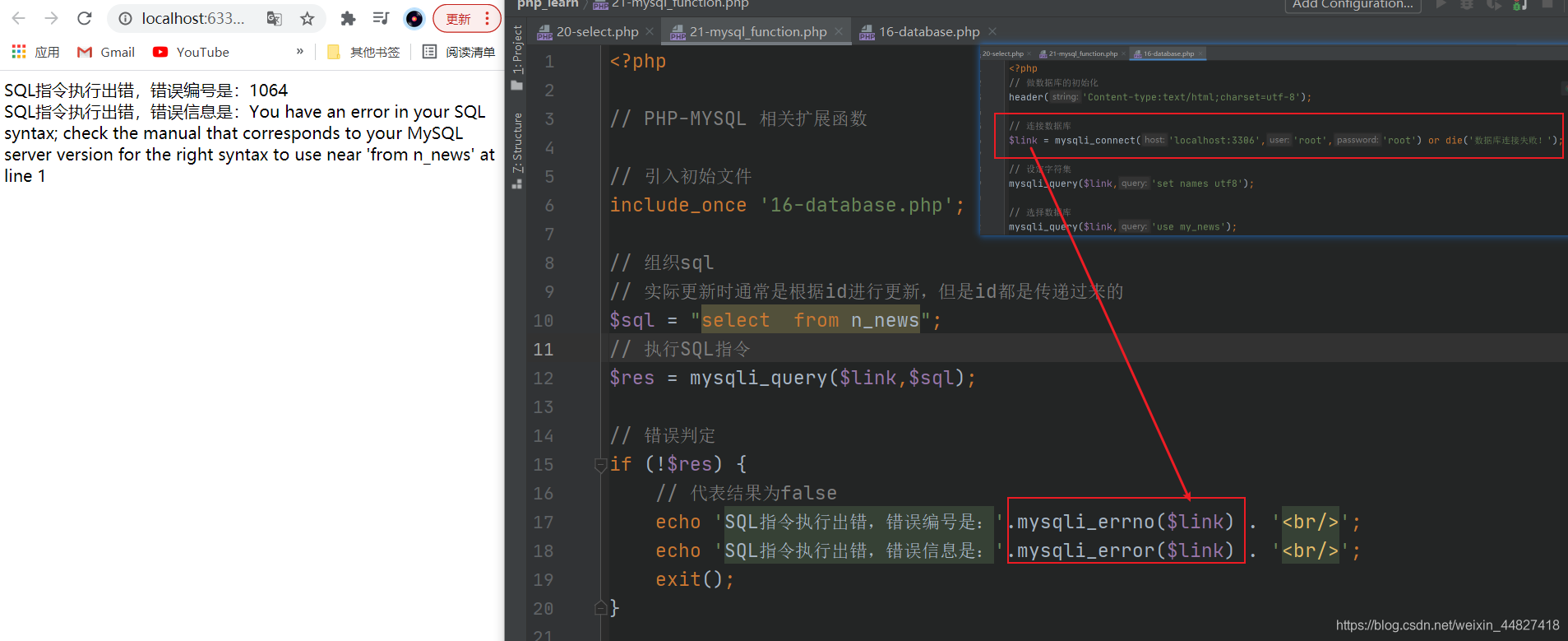Image resolution: width=1568 pixels, height=641 pixels.
Task: Go back in the browser
Action: (x=19, y=18)
